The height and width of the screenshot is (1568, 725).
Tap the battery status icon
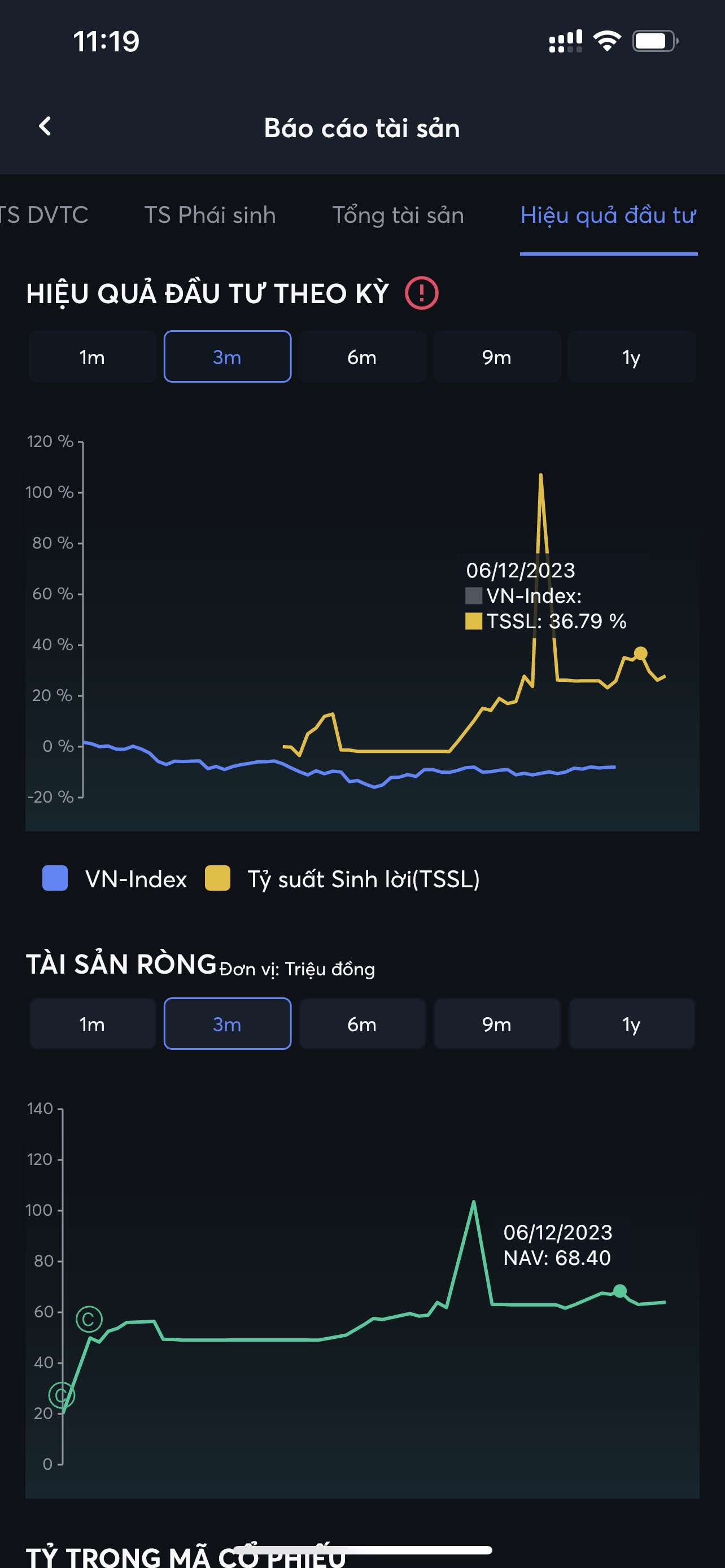654,41
